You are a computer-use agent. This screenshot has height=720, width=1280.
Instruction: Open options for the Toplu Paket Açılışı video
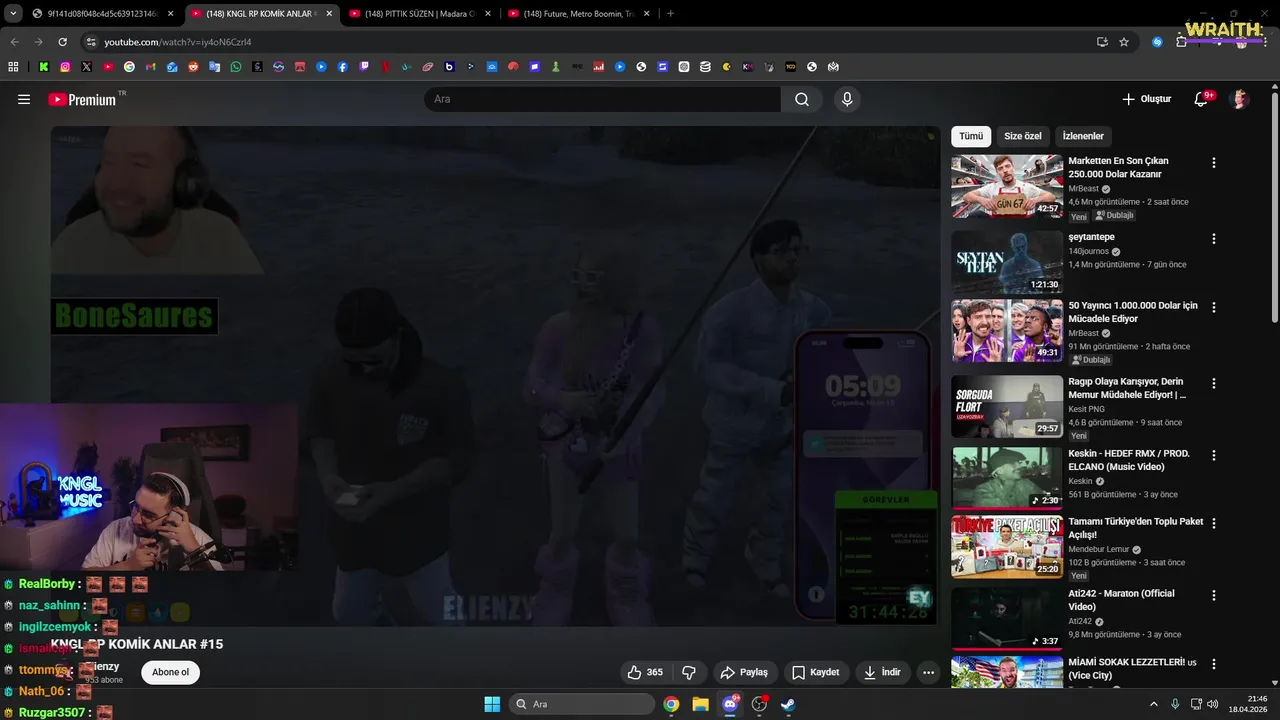coord(1214,523)
